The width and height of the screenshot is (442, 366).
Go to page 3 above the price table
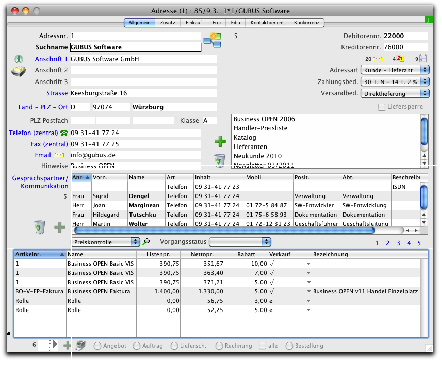coord(399,243)
